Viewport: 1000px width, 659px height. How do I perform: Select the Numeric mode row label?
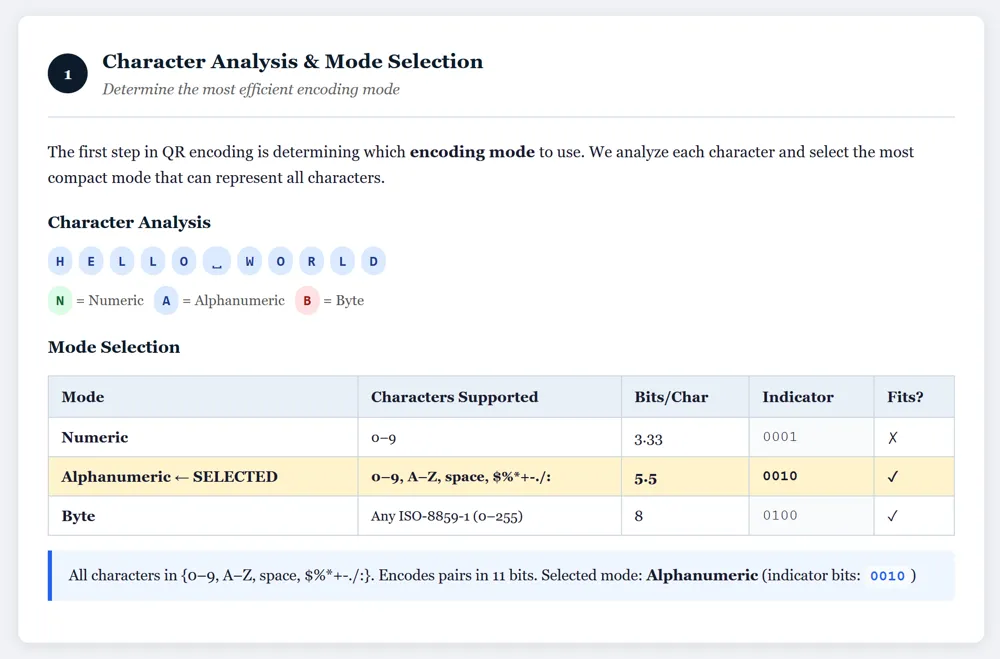pos(95,437)
